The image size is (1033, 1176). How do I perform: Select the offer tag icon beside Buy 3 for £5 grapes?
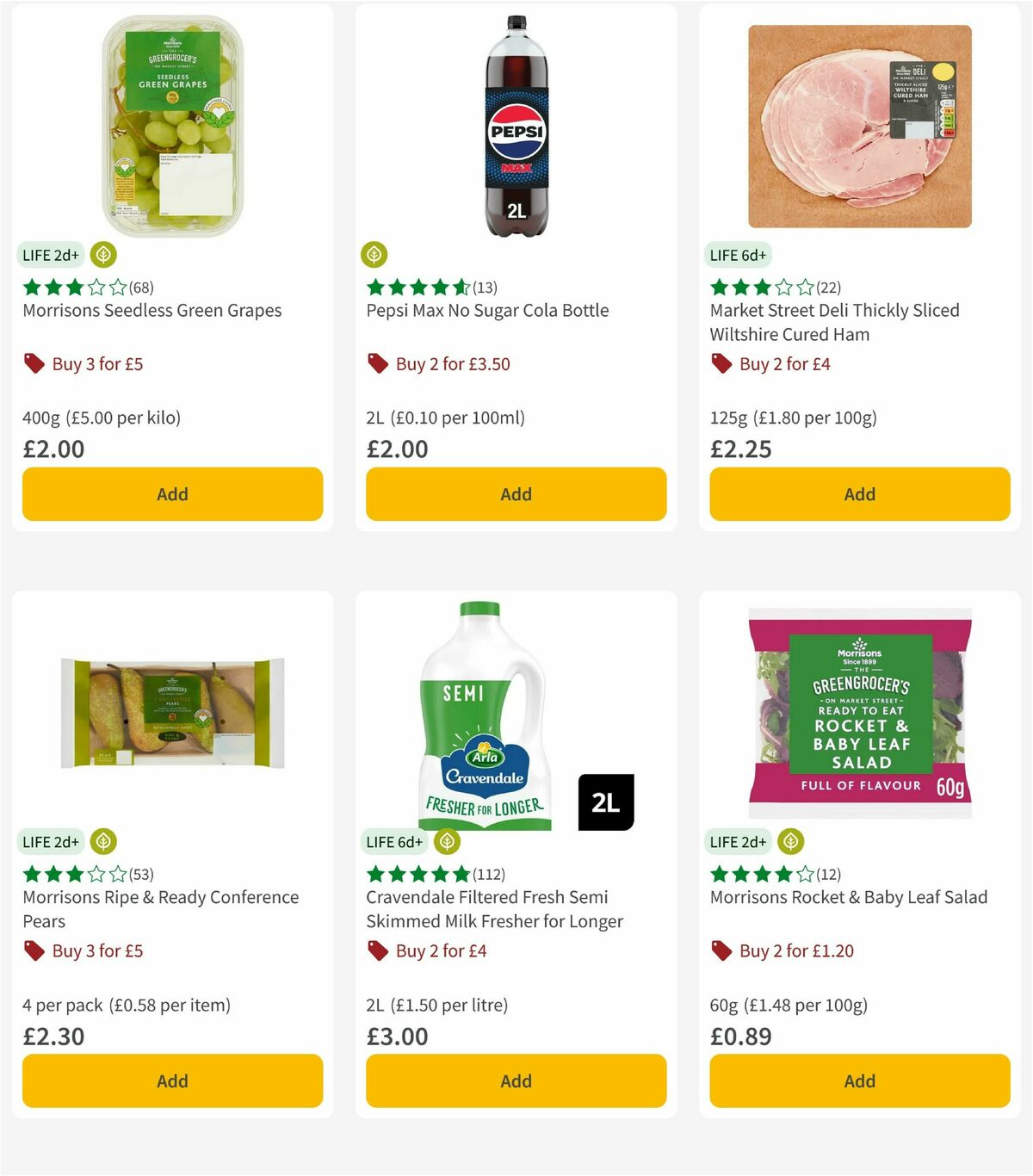click(34, 363)
